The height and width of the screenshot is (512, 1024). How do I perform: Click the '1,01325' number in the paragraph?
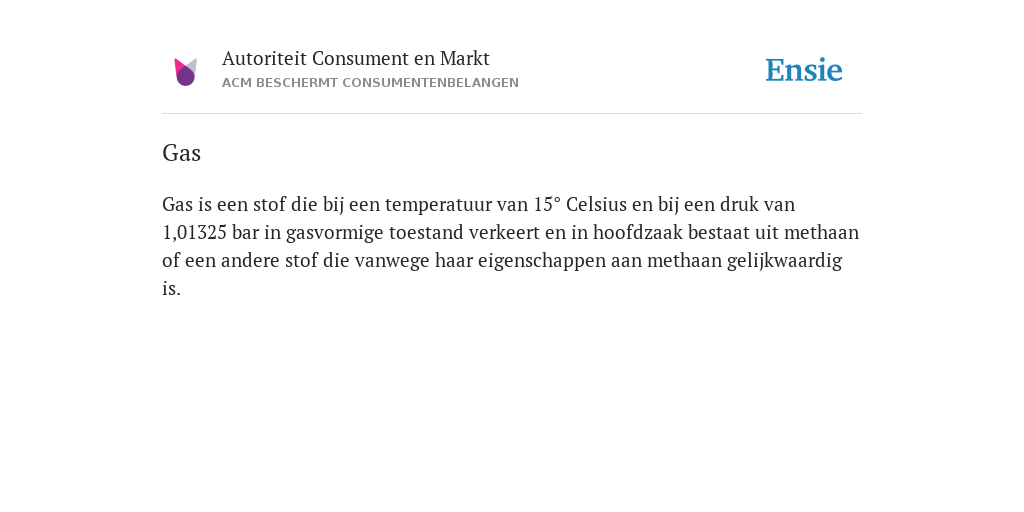[x=195, y=232]
